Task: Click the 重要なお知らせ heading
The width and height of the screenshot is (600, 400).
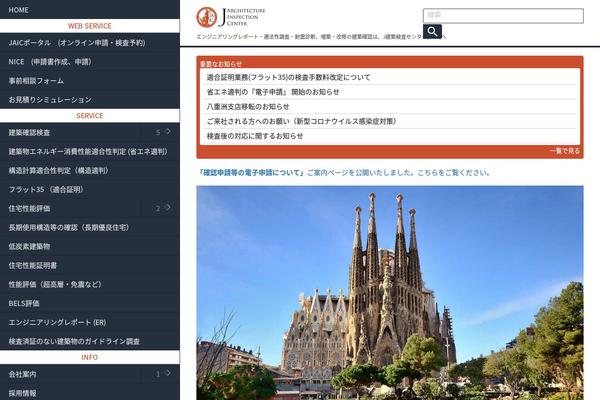Action: (x=221, y=64)
